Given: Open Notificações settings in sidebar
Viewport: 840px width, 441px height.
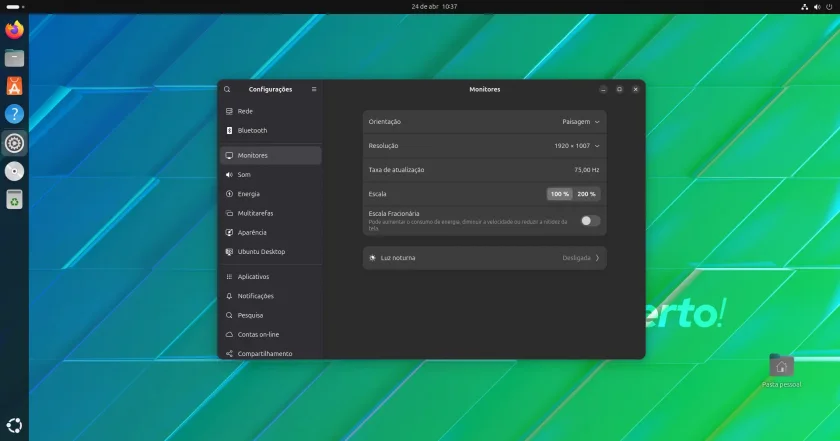Looking at the screenshot, I should (x=271, y=296).
